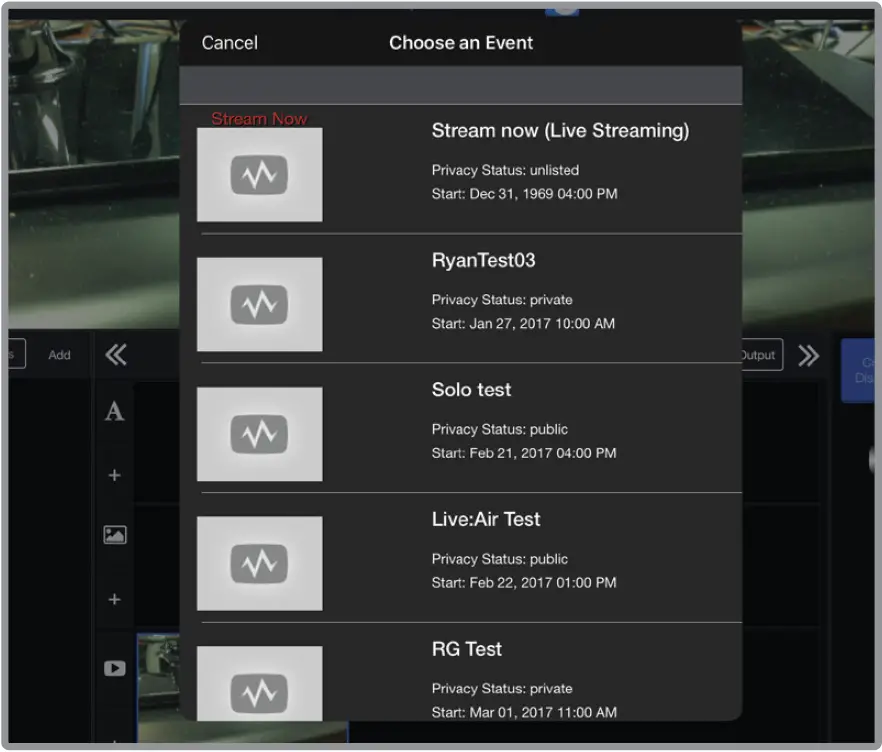Add a new title with the upper plus icon
Viewport: 882px width, 752px height.
click(x=113, y=475)
